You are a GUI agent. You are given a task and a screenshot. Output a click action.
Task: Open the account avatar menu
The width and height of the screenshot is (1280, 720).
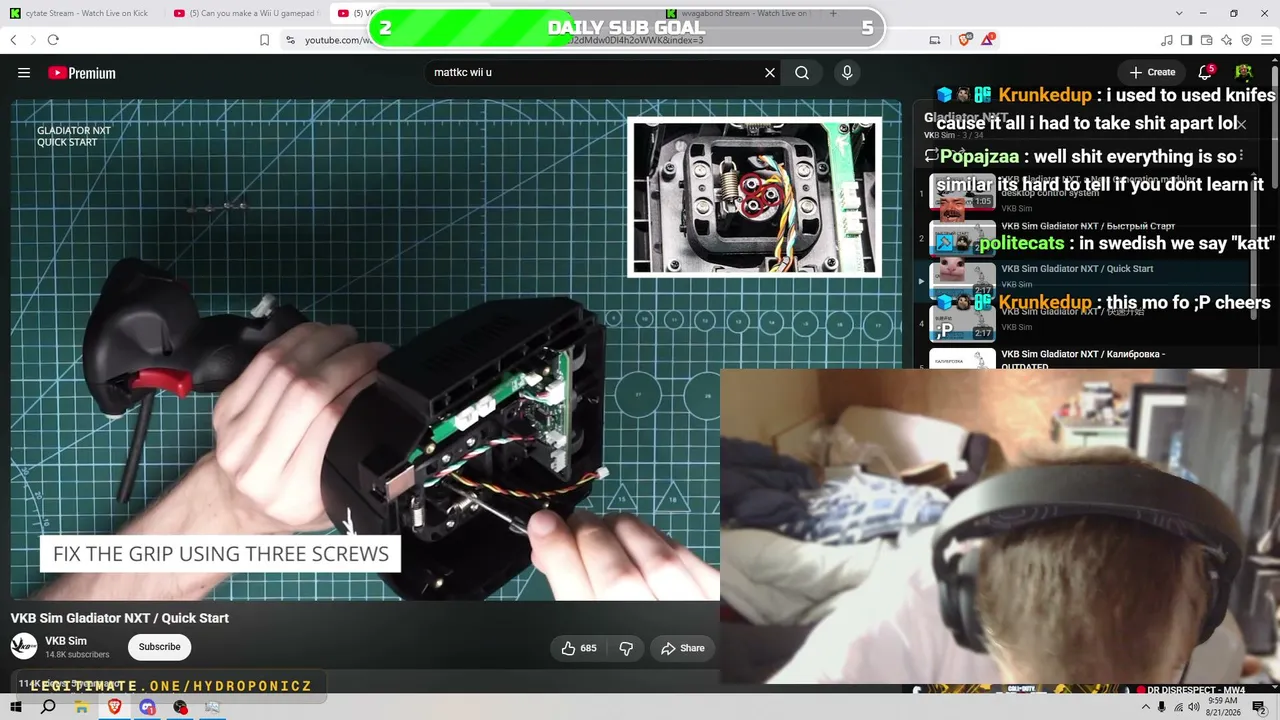click(1244, 73)
